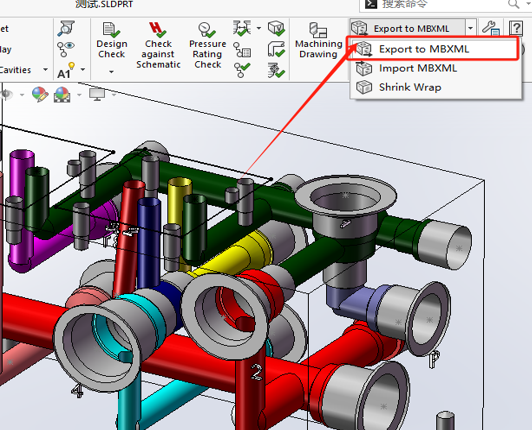Click the elbow pipe check icon
This screenshot has height=430, width=532.
[276, 50]
